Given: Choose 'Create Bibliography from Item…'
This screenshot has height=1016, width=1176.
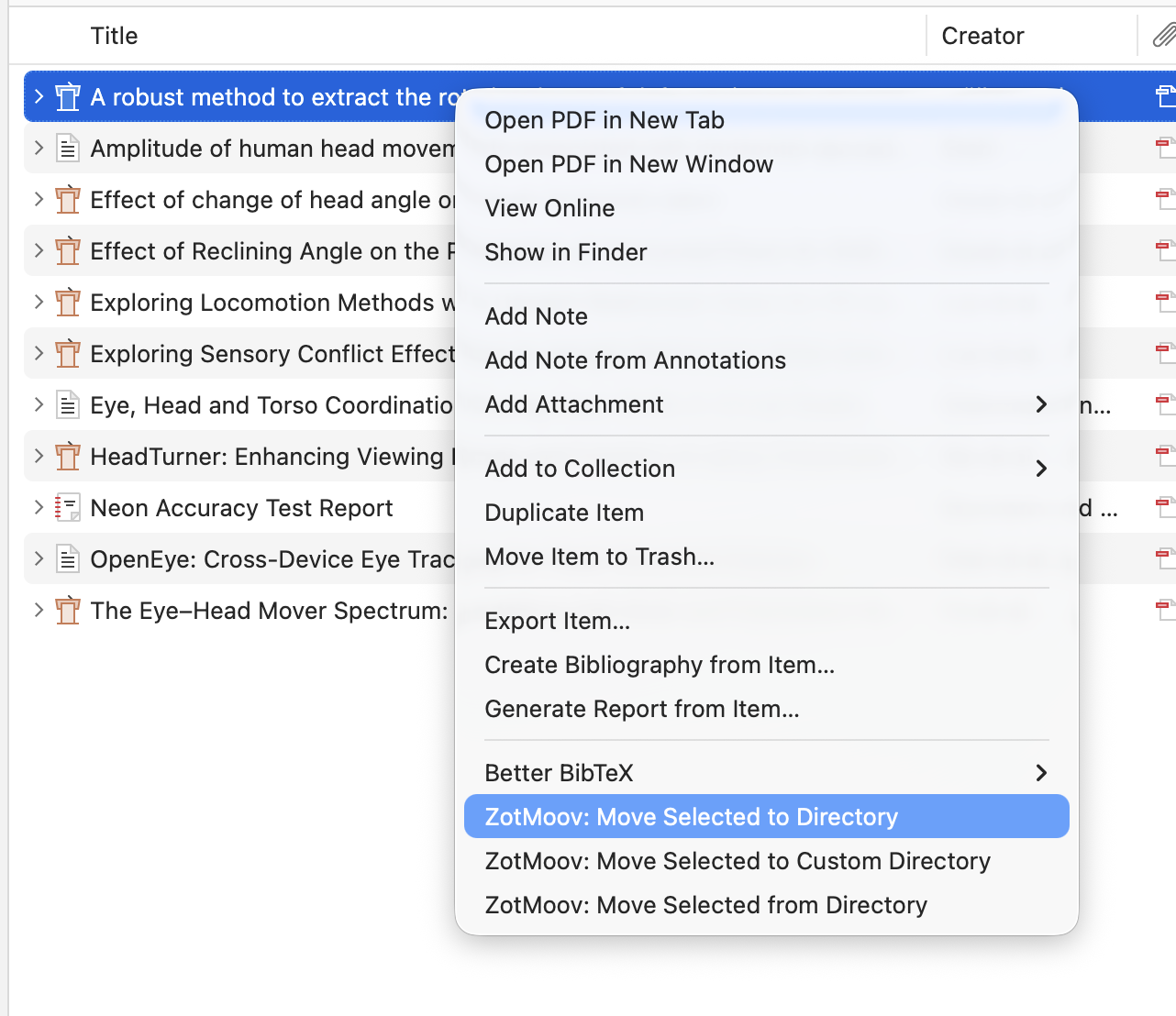Looking at the screenshot, I should coord(767,665).
